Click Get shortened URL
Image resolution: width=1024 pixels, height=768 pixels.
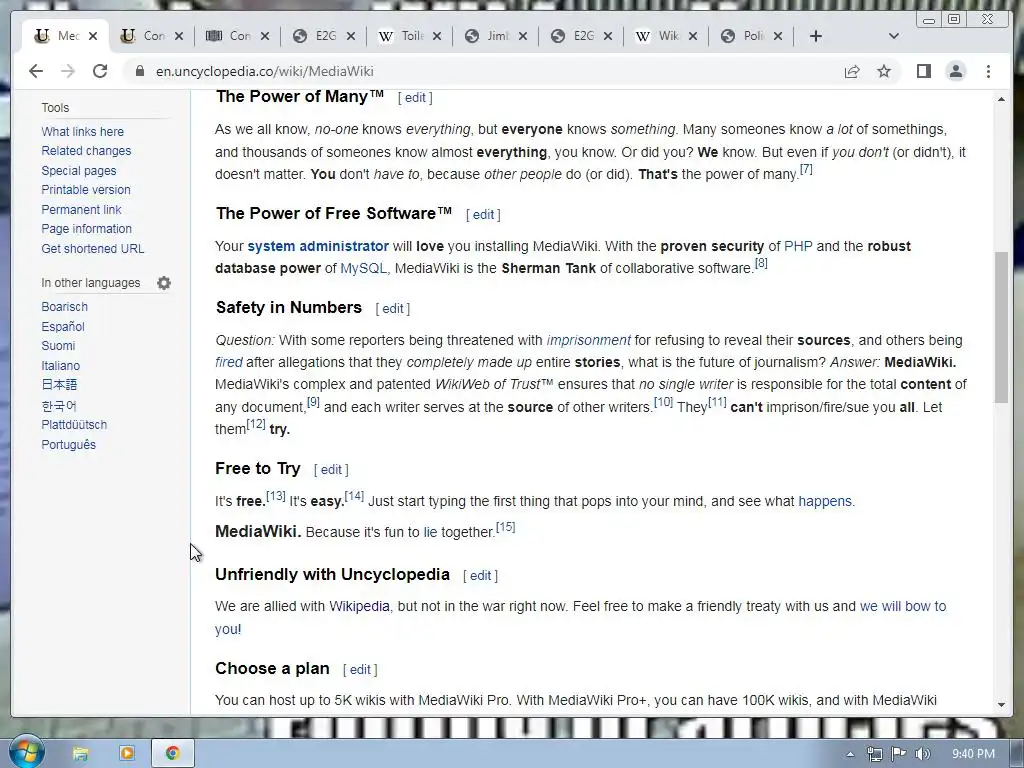[x=93, y=249]
